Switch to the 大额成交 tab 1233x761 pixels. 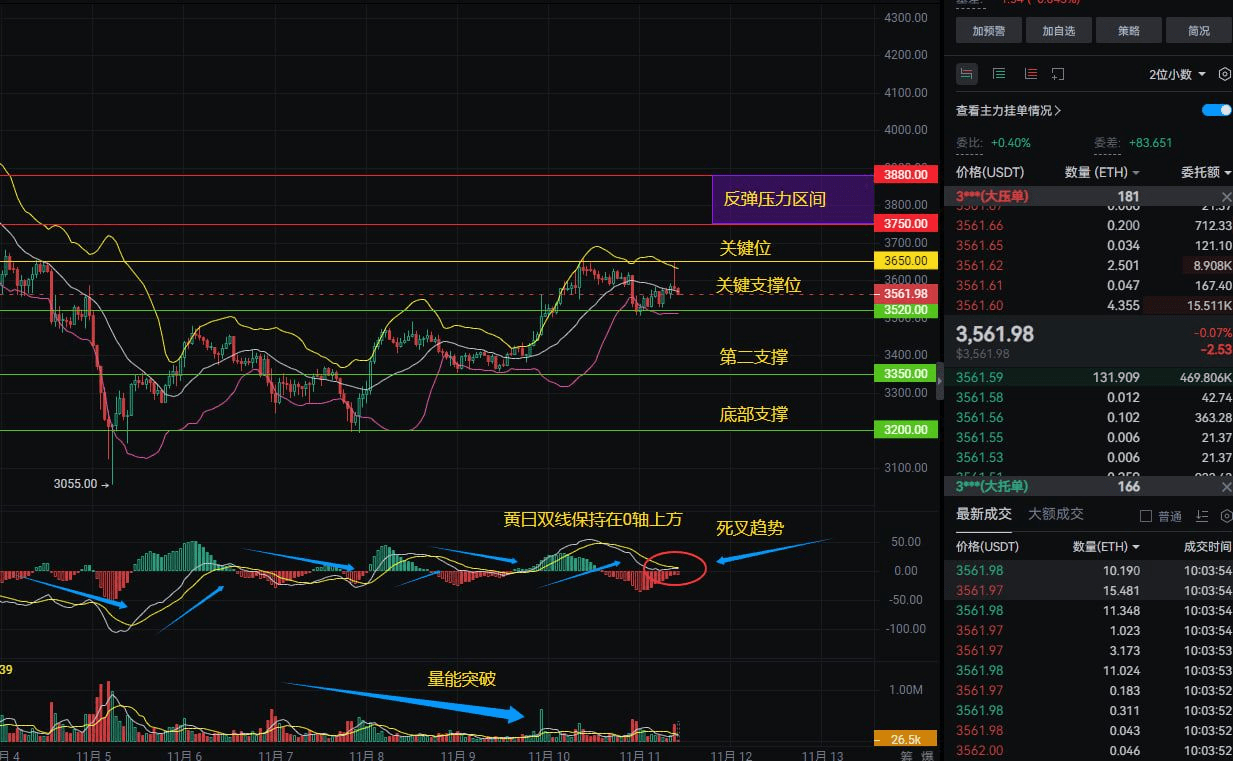click(1056, 514)
